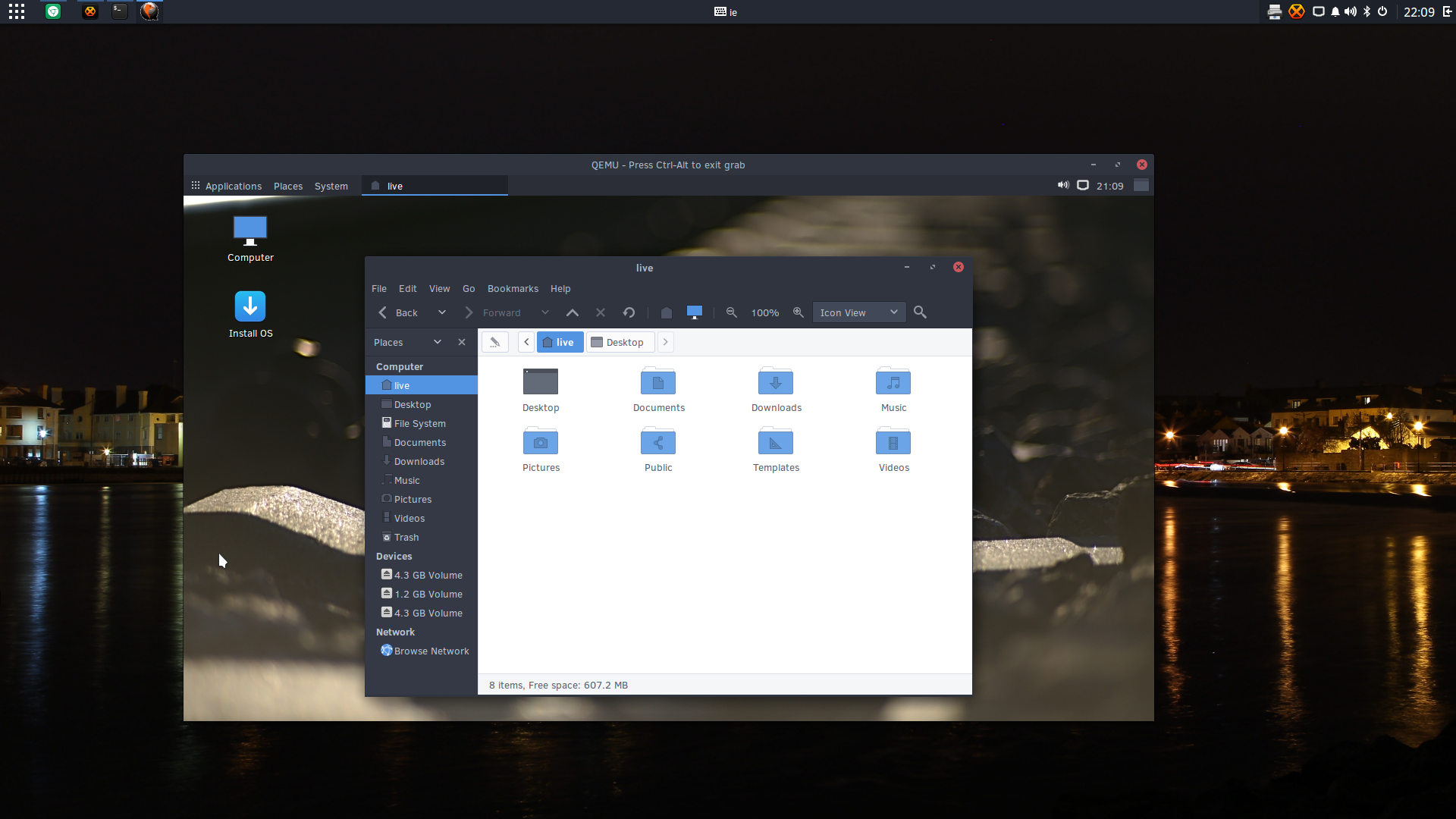
Task: Click the path bar right scroll arrow
Action: pos(666,343)
